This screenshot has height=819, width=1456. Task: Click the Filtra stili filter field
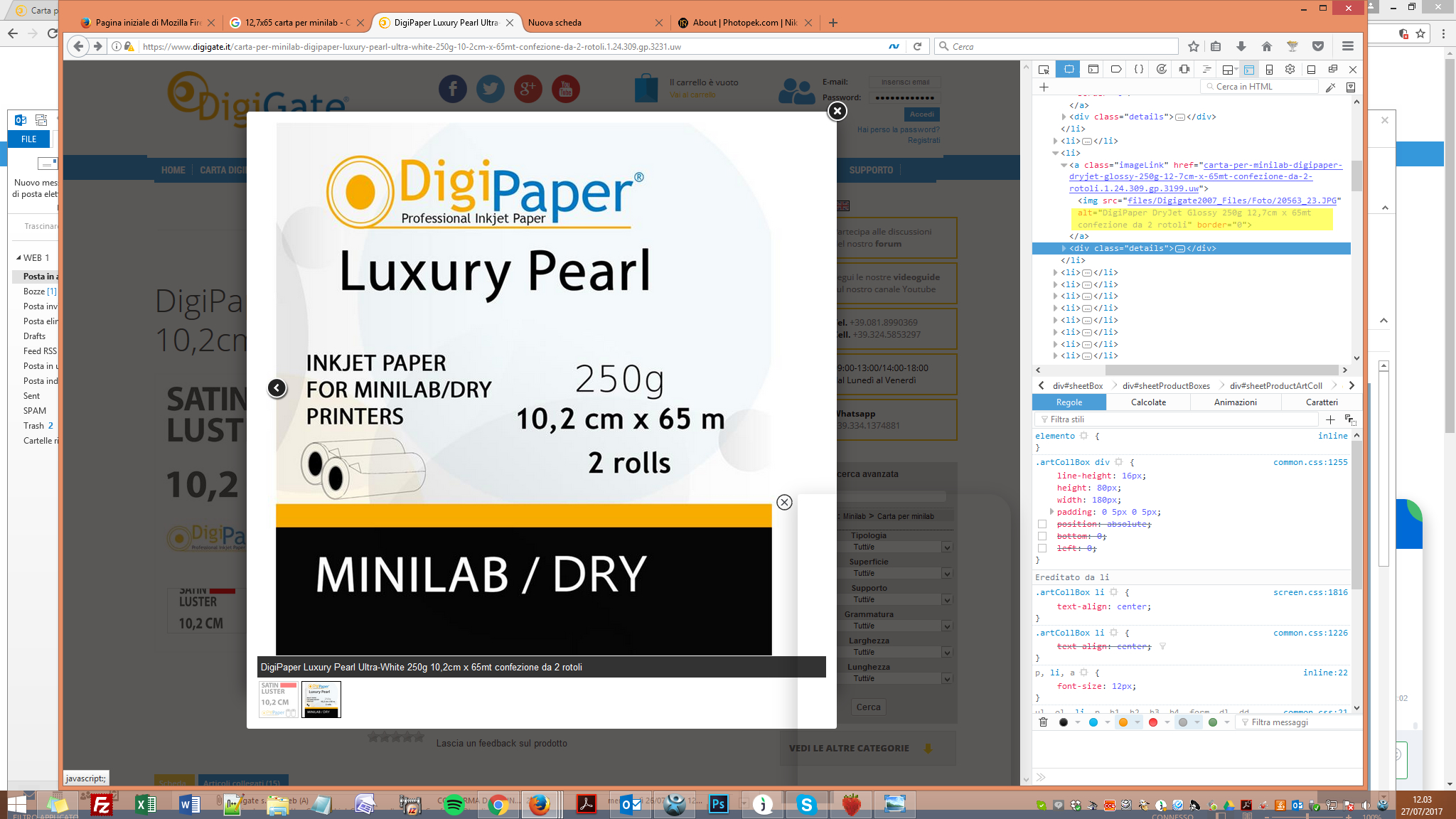coord(1177,419)
